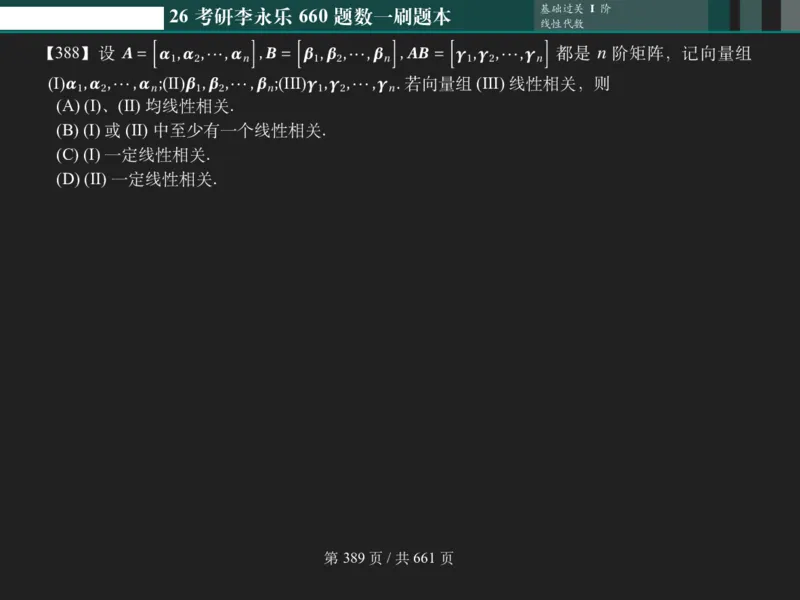
Task: Click the gray stripe in top-right strip
Action: pyautogui.click(x=790, y=14)
